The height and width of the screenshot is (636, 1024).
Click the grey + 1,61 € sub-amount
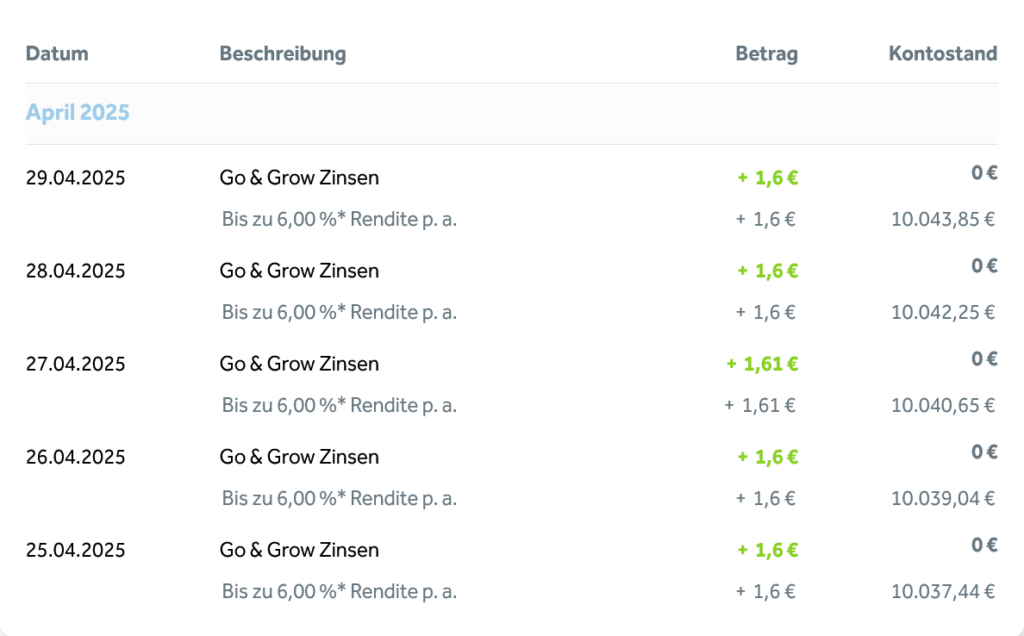(760, 405)
